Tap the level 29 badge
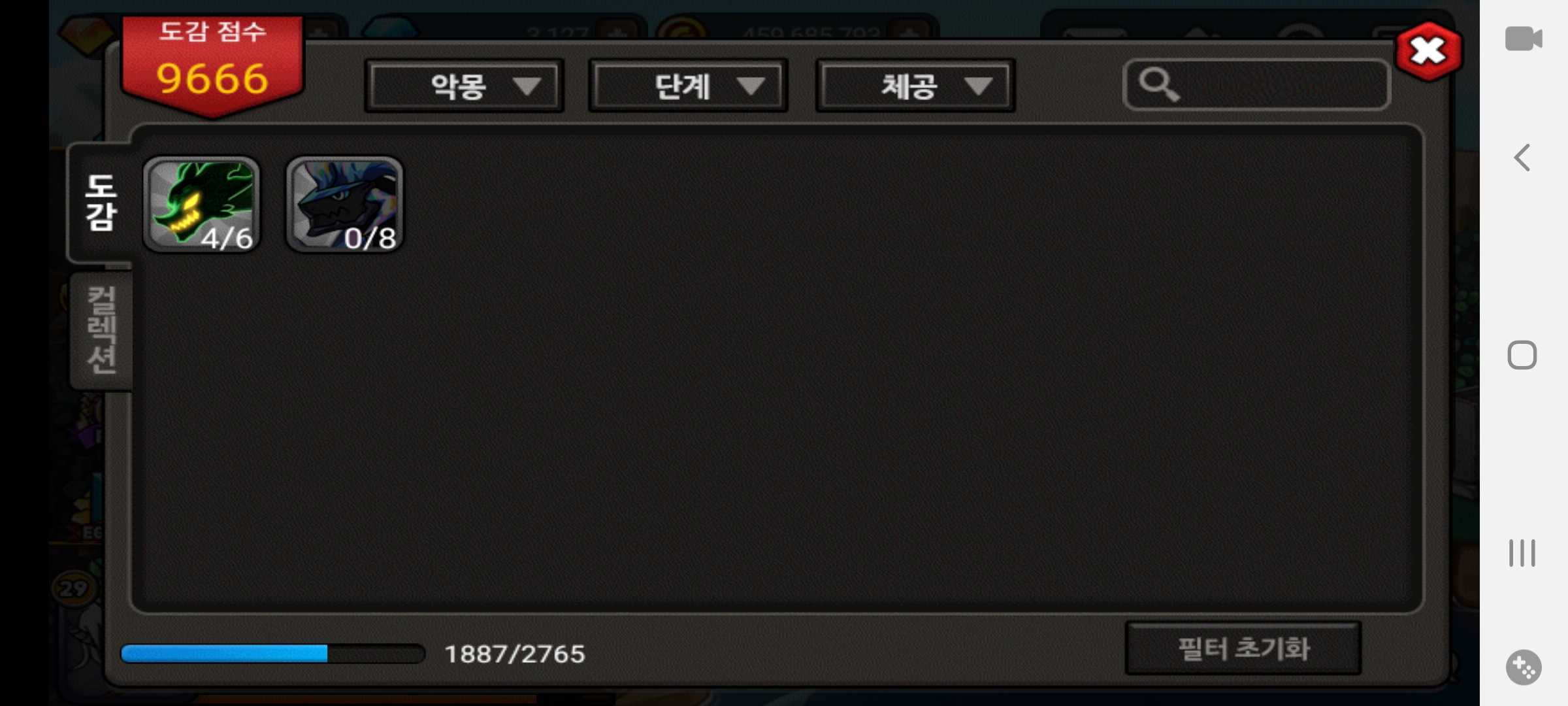Viewport: 1568px width, 706px height. (73, 588)
